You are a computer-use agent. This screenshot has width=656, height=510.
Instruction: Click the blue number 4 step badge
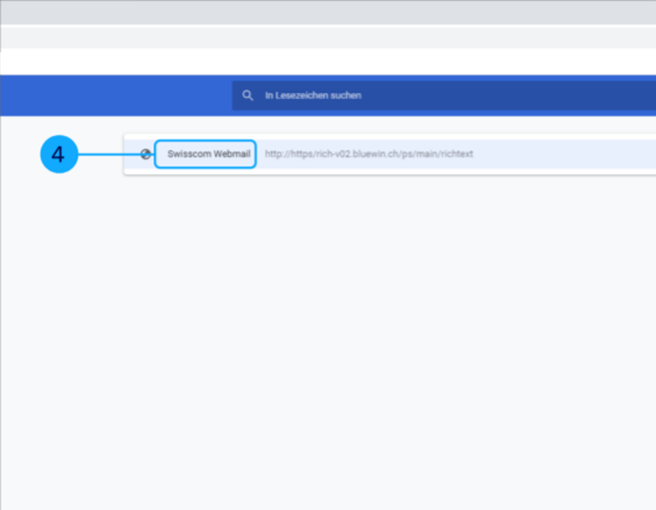tap(58, 155)
